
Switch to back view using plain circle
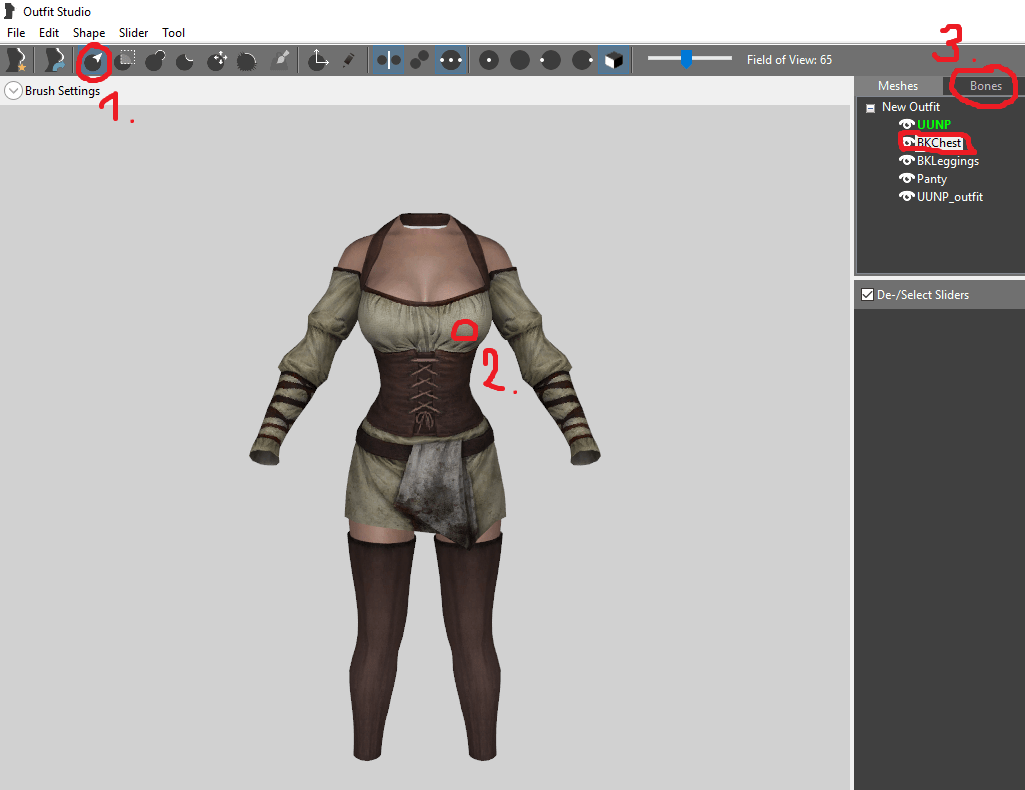[520, 60]
